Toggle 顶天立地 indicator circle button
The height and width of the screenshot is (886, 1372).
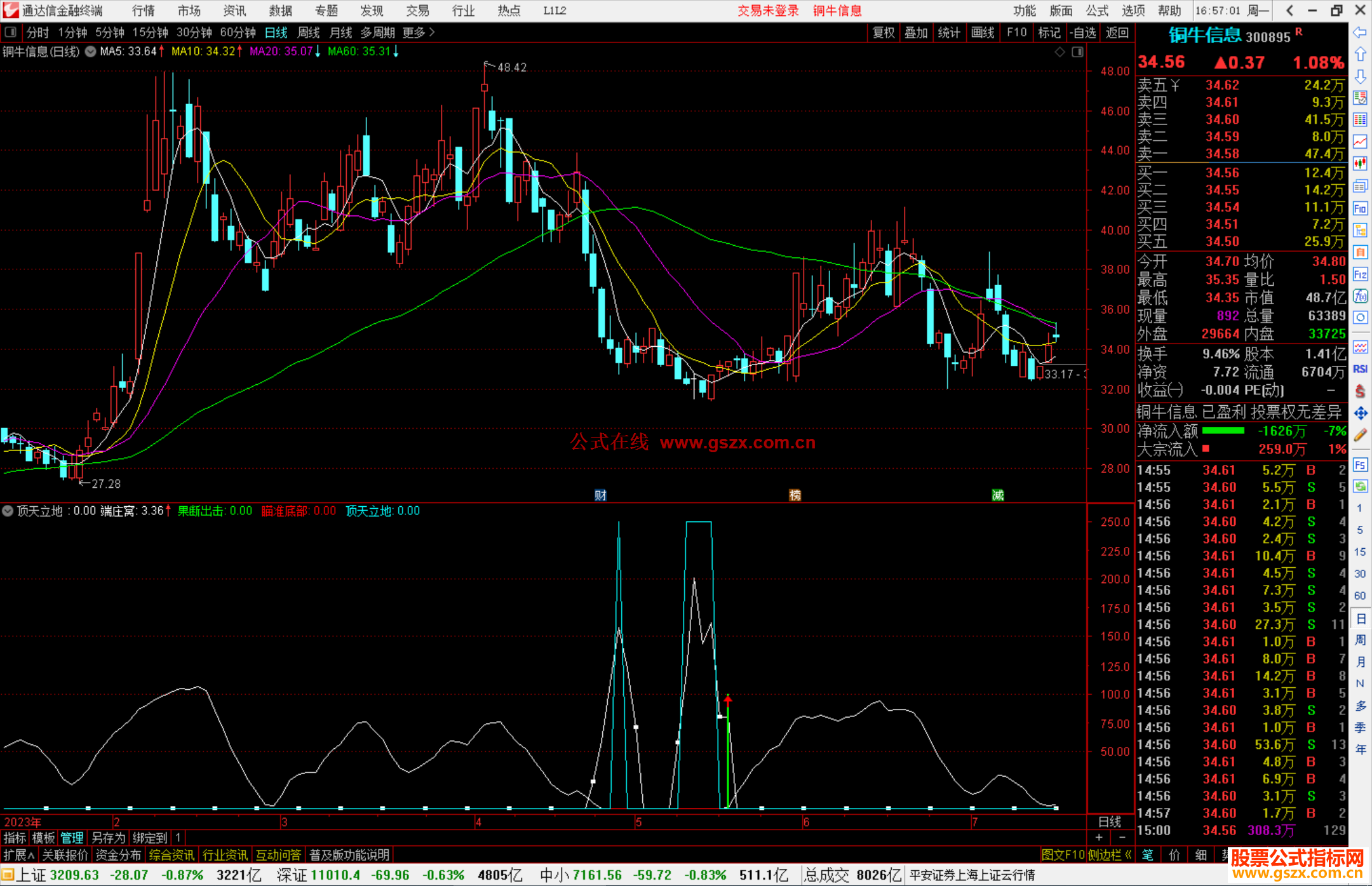8,511
